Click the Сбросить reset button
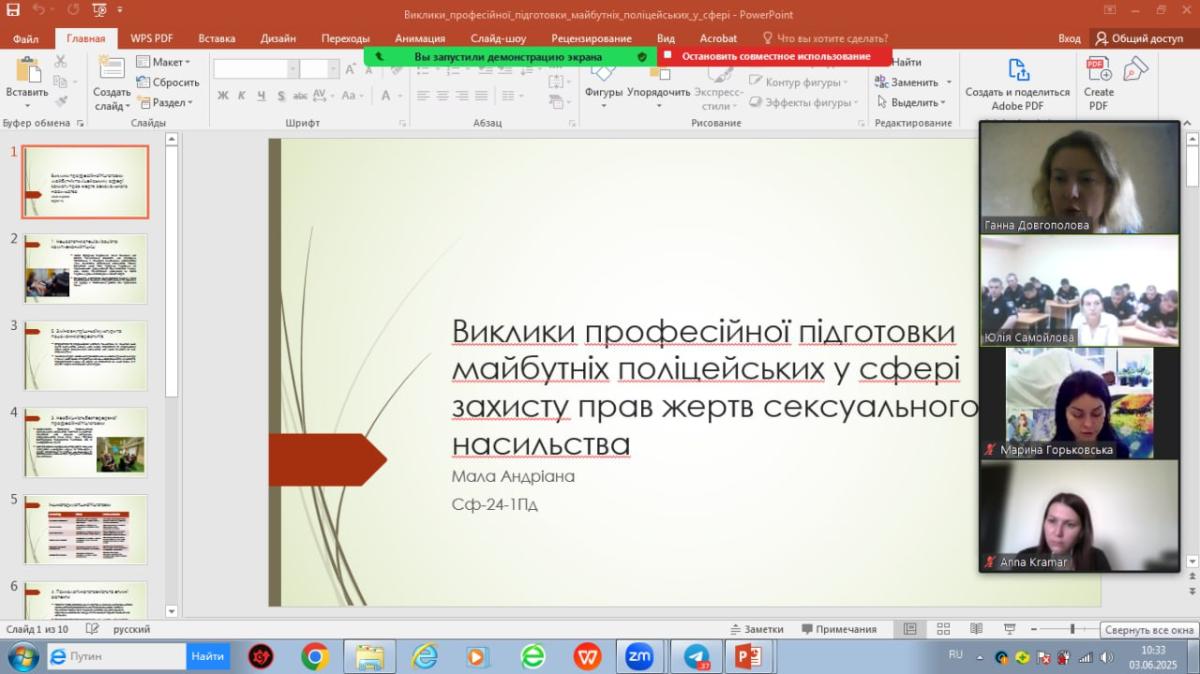Viewport: 1200px width, 674px height. coord(169,82)
